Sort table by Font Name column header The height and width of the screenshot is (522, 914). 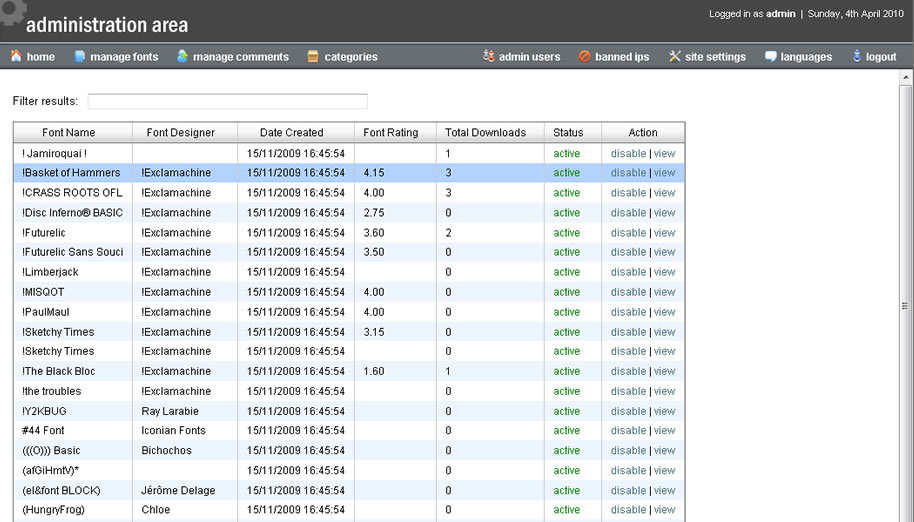tap(69, 132)
